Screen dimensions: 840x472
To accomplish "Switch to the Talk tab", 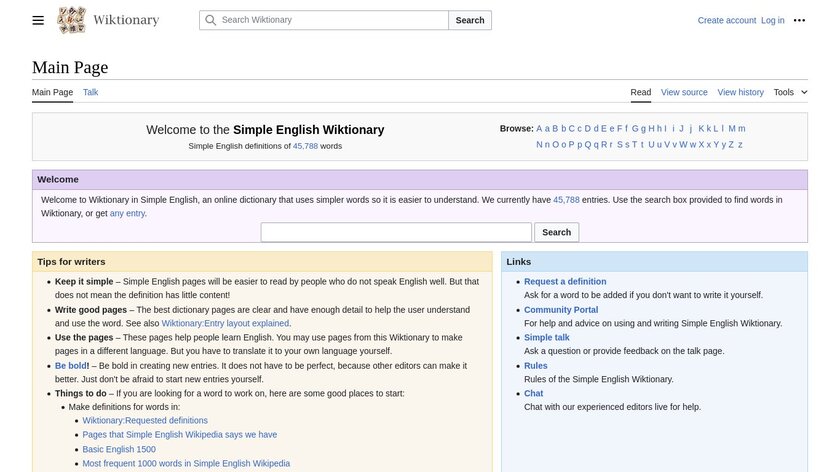I will point(90,92).
